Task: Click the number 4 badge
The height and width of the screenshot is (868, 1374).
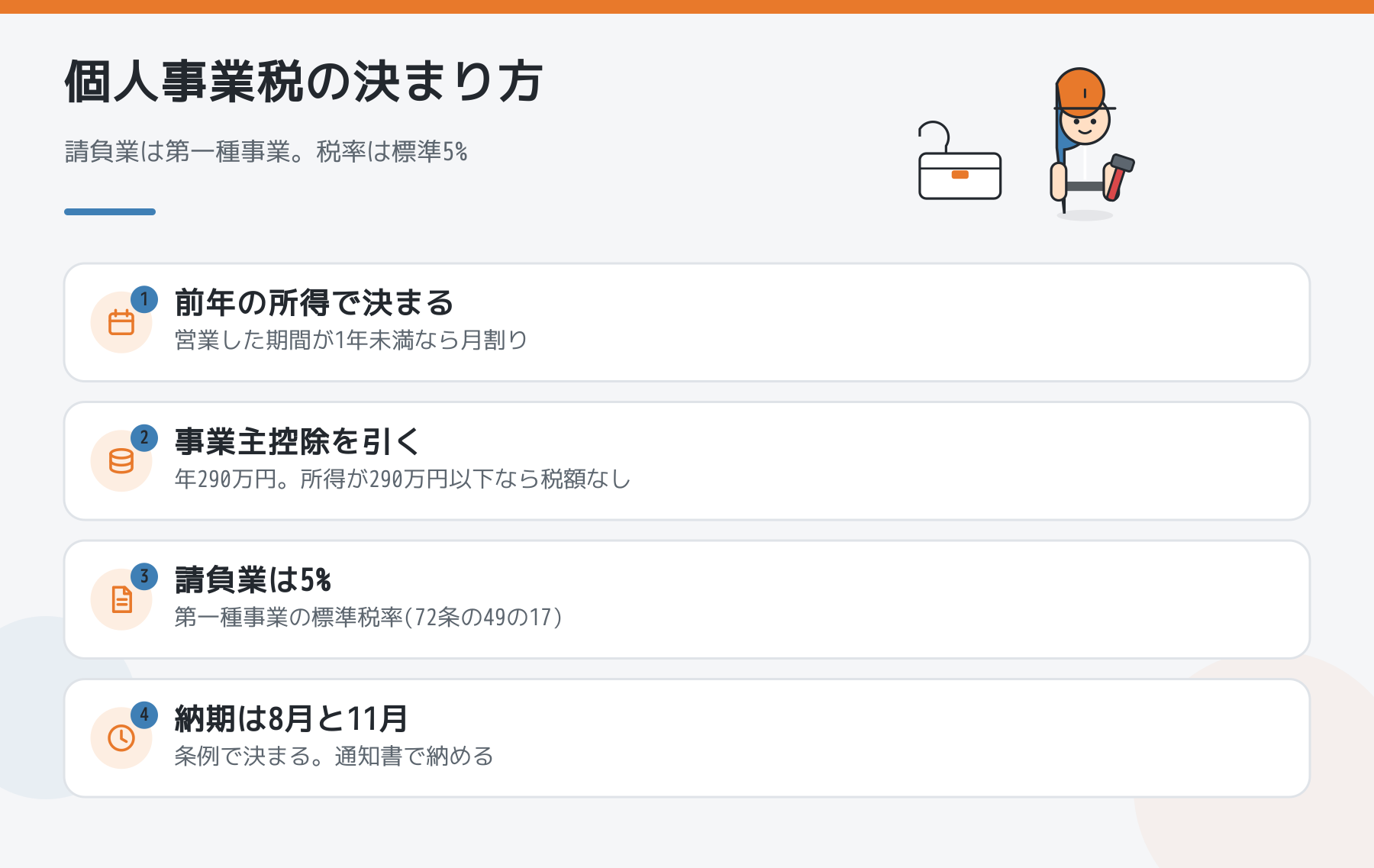Action: click(144, 715)
